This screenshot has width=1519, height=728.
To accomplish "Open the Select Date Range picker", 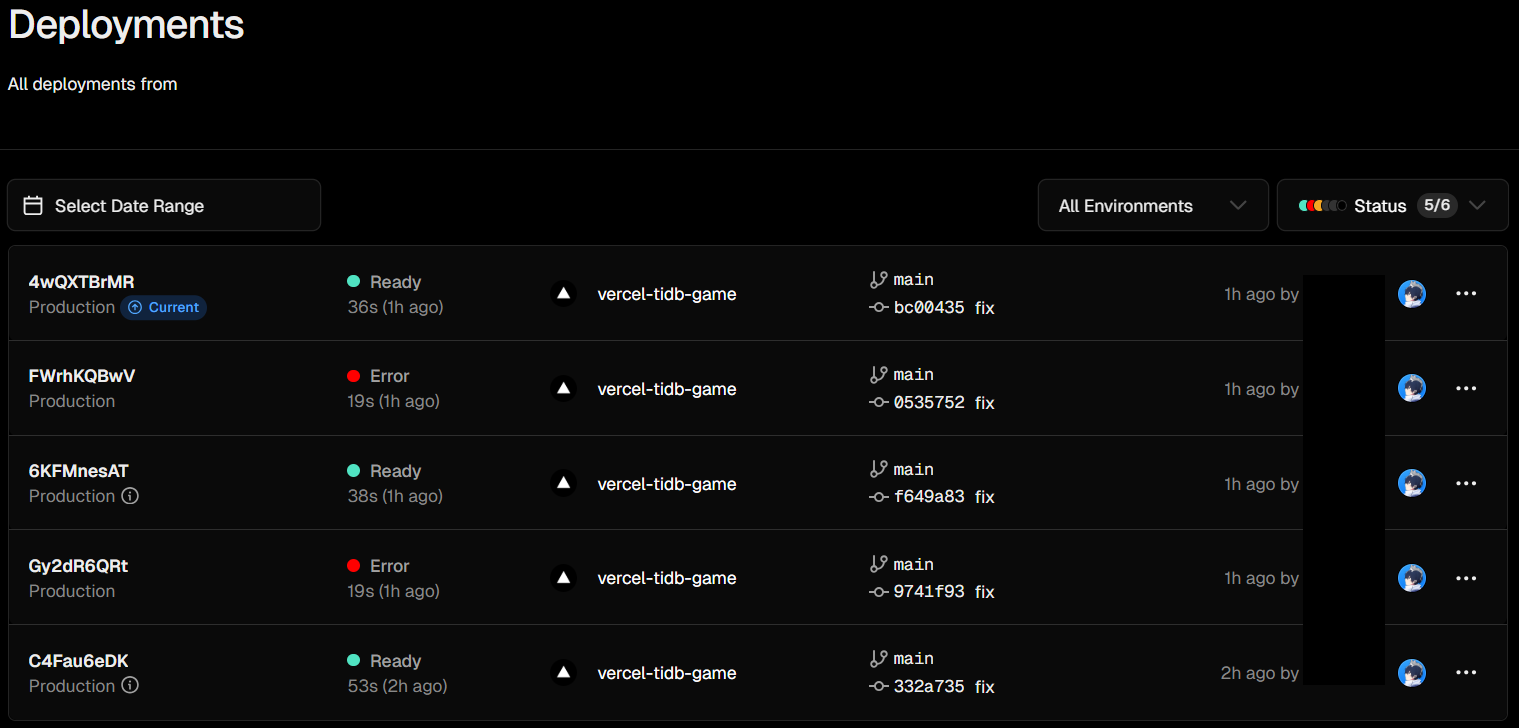I will coord(164,205).
